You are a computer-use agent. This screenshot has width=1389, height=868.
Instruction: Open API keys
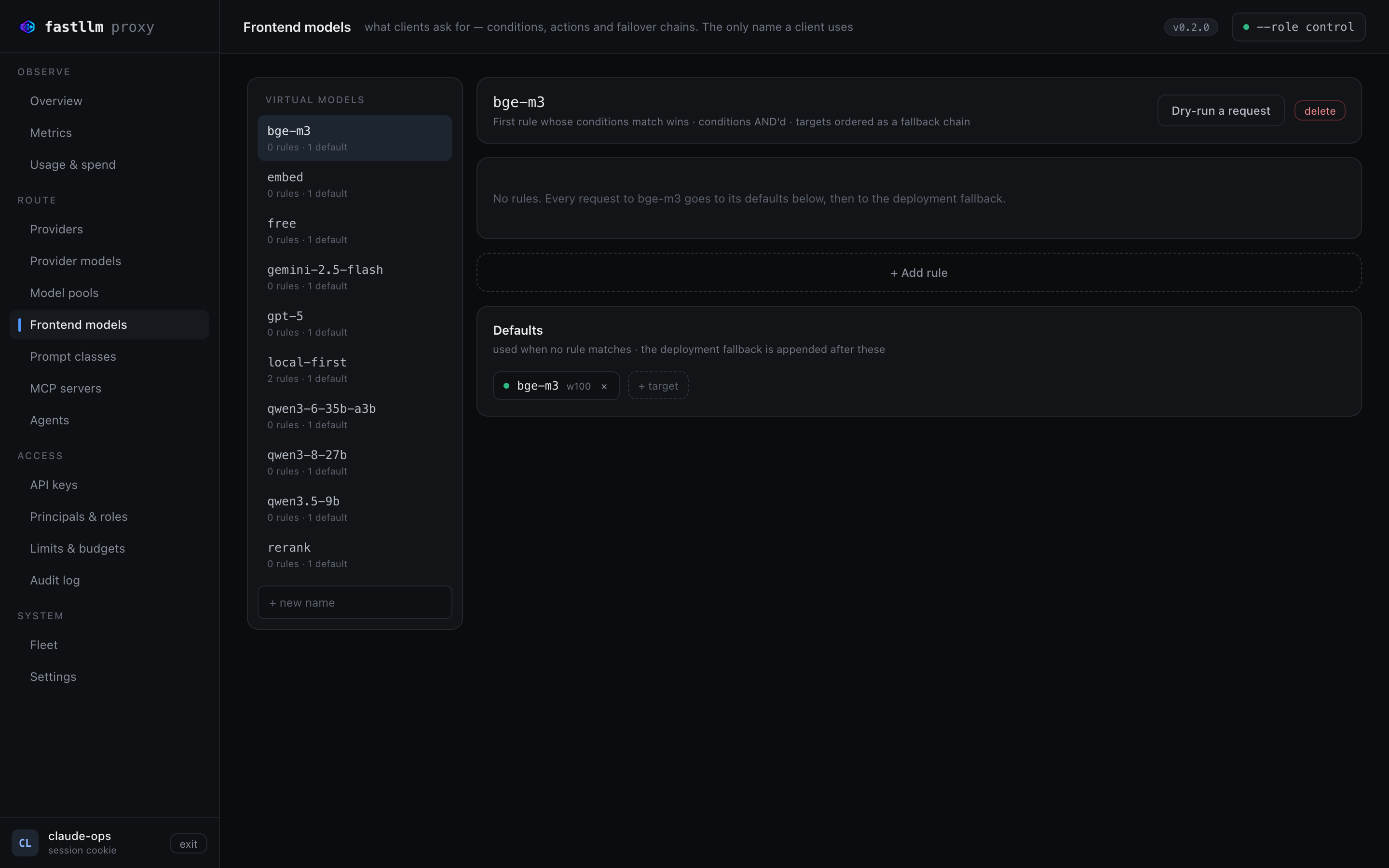(109, 485)
